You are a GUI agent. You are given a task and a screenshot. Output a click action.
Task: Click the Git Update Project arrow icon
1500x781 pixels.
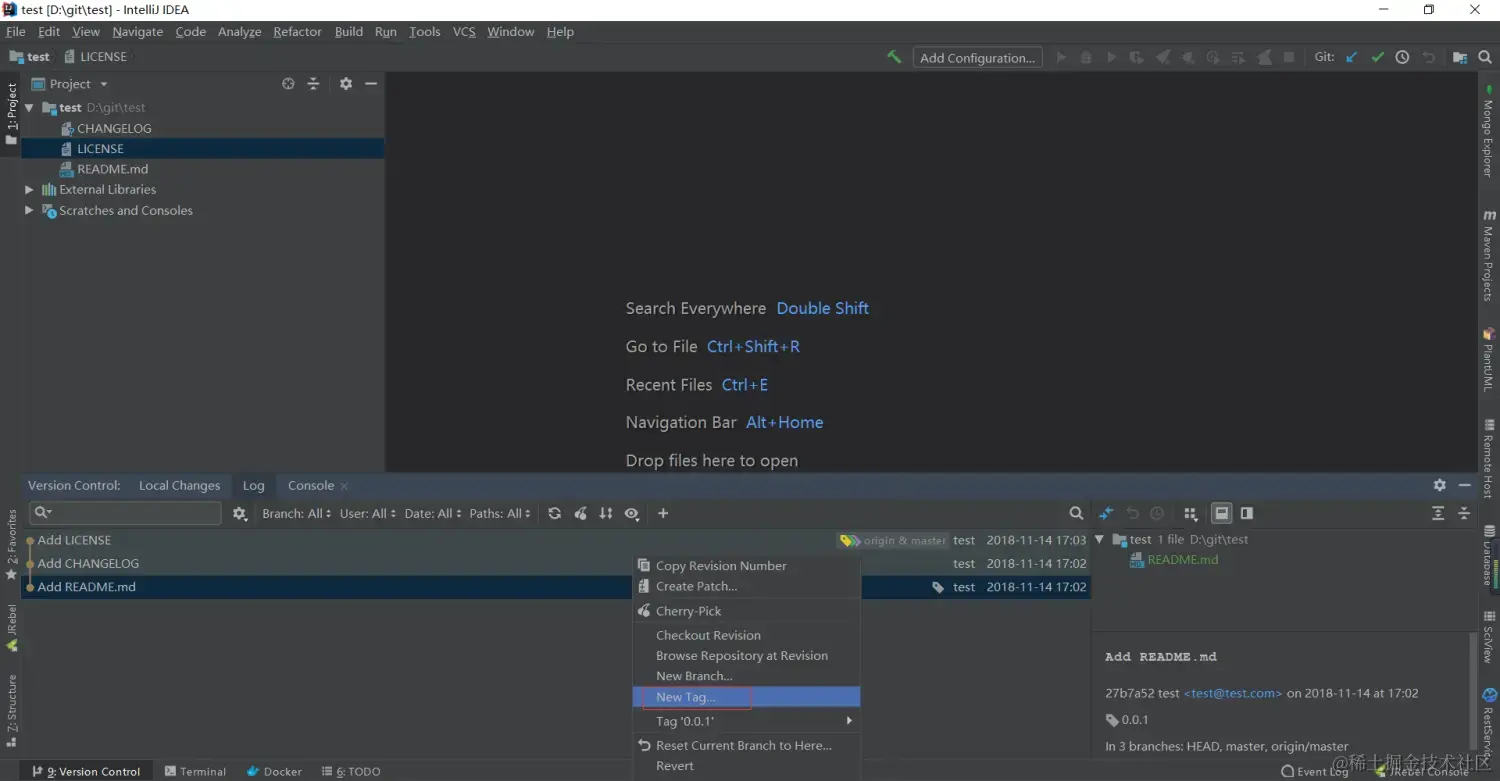pos(1352,57)
